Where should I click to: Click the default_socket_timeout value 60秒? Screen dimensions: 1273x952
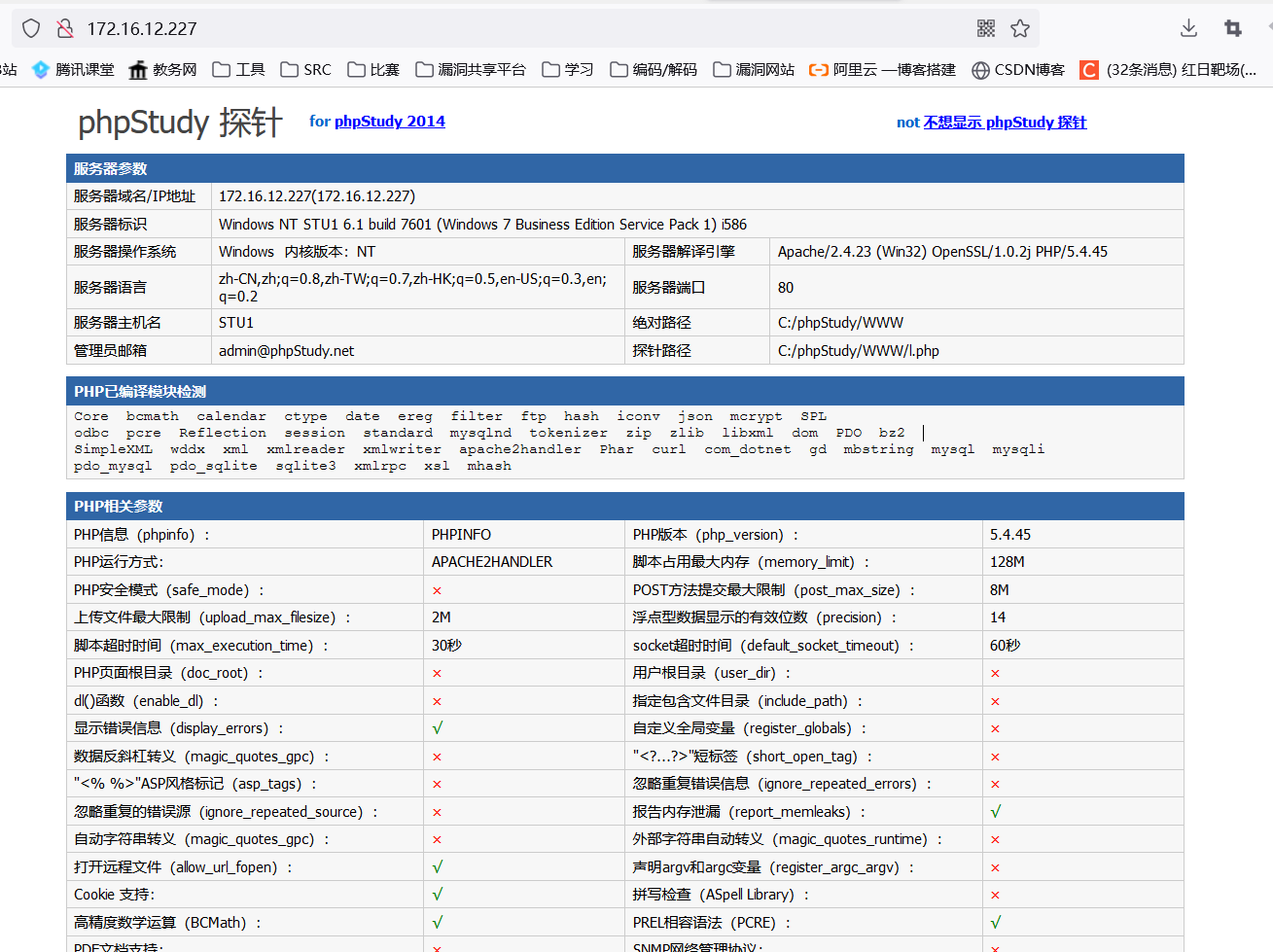1005,645
